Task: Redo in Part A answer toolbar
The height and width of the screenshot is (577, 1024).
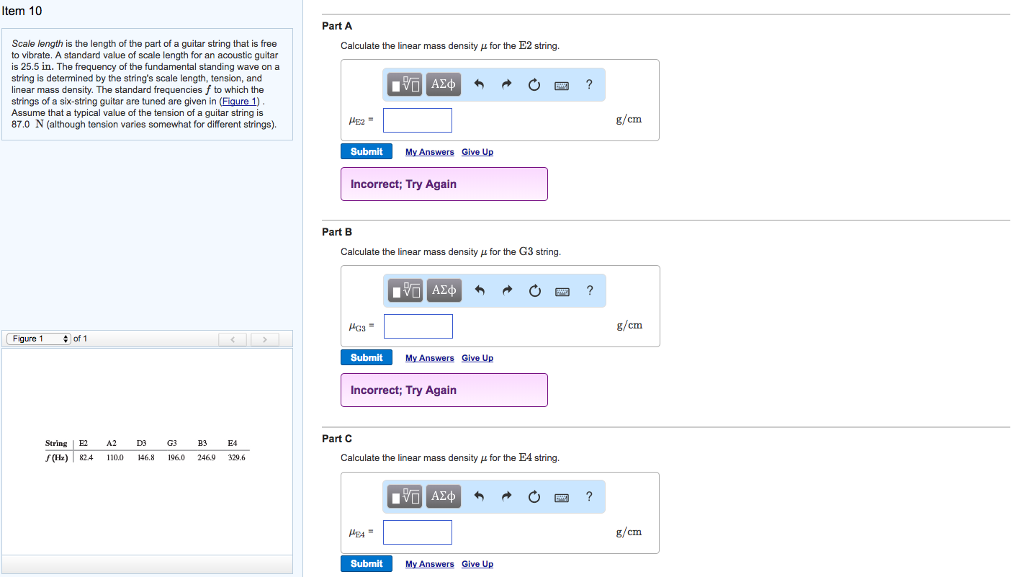Action: (x=506, y=85)
